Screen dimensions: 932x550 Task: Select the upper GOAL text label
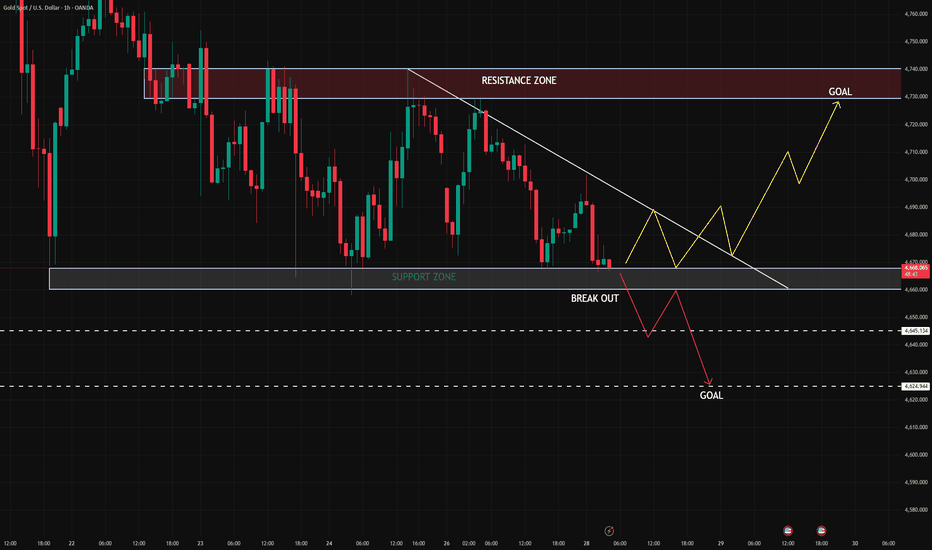(x=840, y=92)
